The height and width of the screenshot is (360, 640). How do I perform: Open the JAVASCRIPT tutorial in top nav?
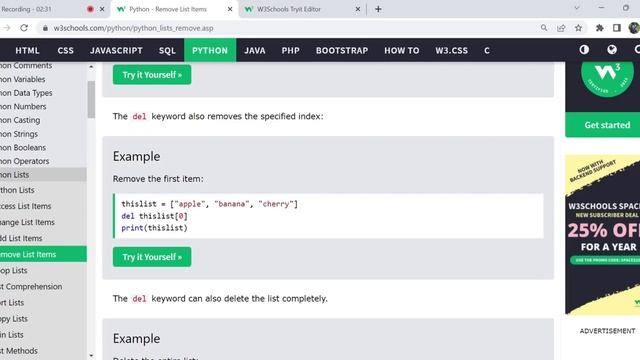(x=116, y=50)
